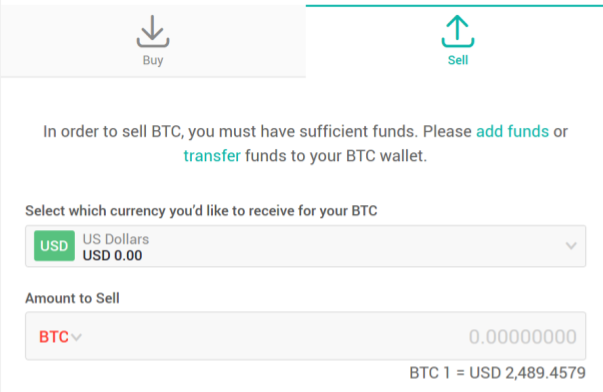Click the insufficient funds notice text
Image resolution: width=603 pixels, height=392 pixels.
pos(305,143)
